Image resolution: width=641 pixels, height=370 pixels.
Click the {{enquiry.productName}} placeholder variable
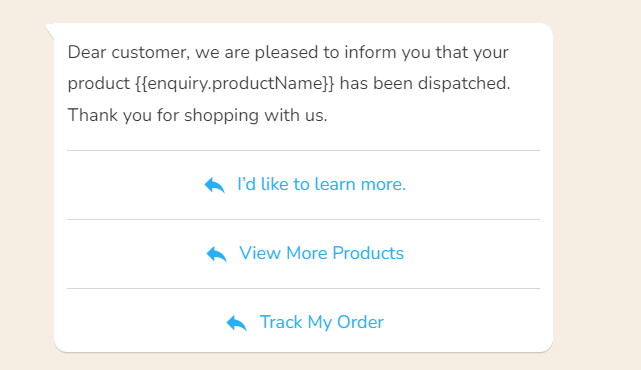(x=235, y=84)
